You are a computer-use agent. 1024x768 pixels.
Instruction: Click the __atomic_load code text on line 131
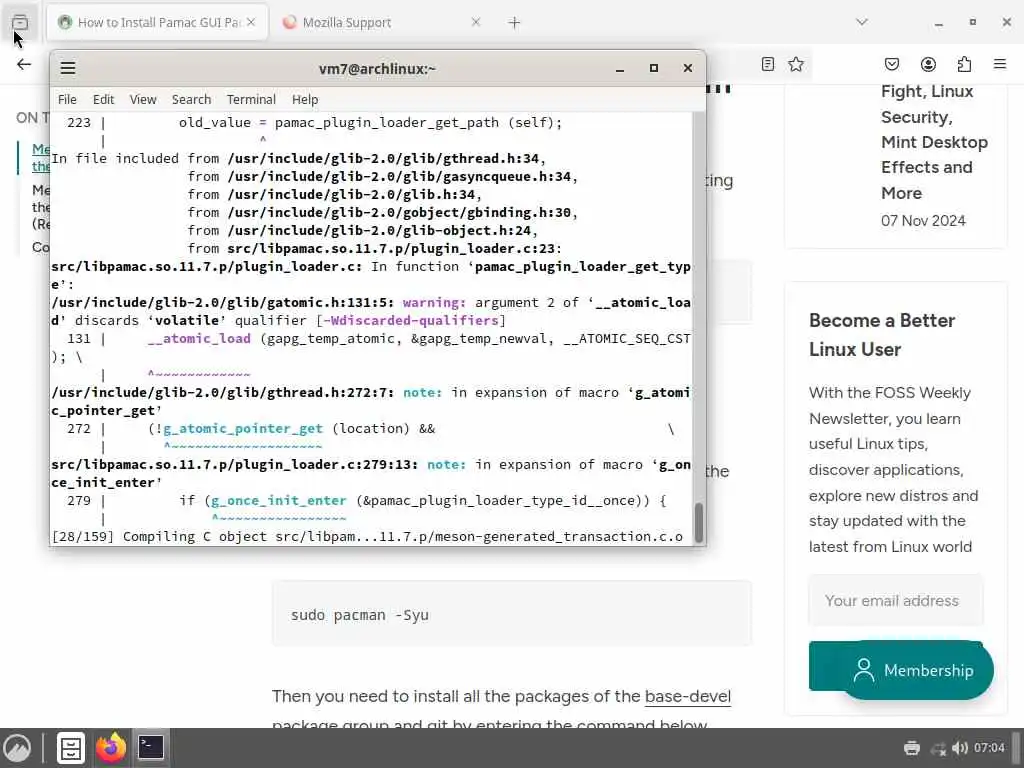point(199,338)
